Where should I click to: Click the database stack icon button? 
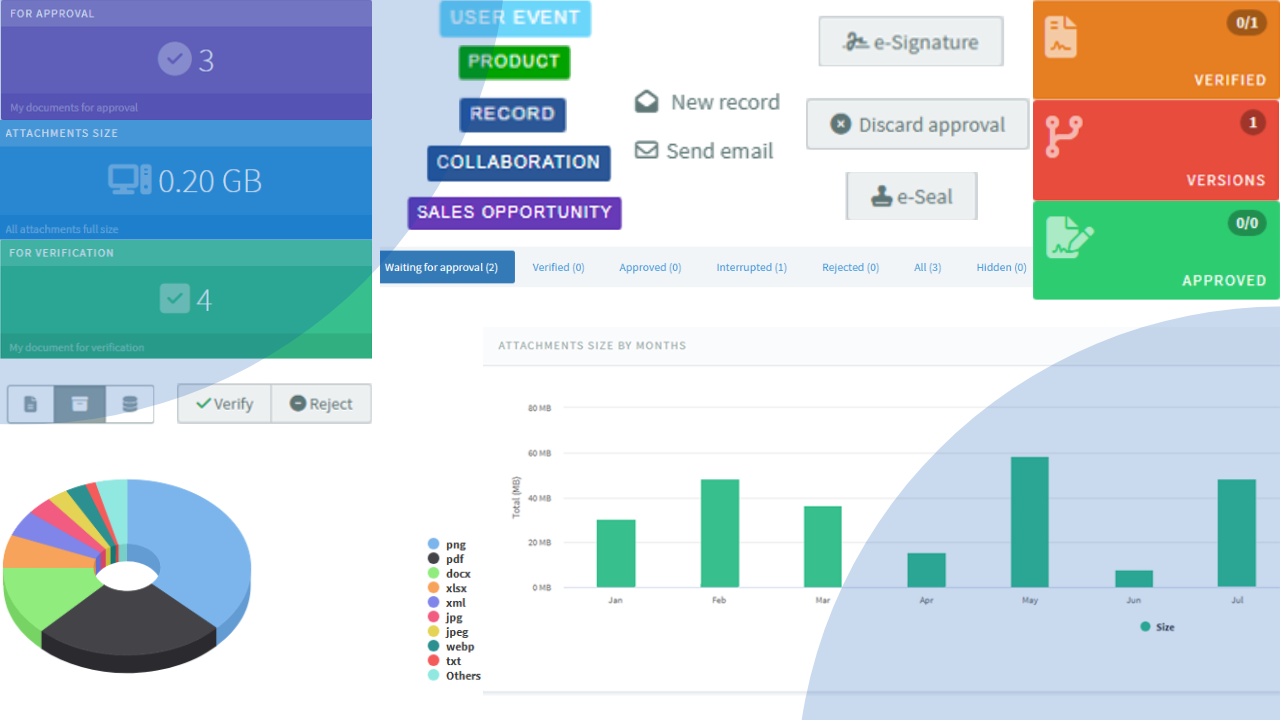click(130, 404)
